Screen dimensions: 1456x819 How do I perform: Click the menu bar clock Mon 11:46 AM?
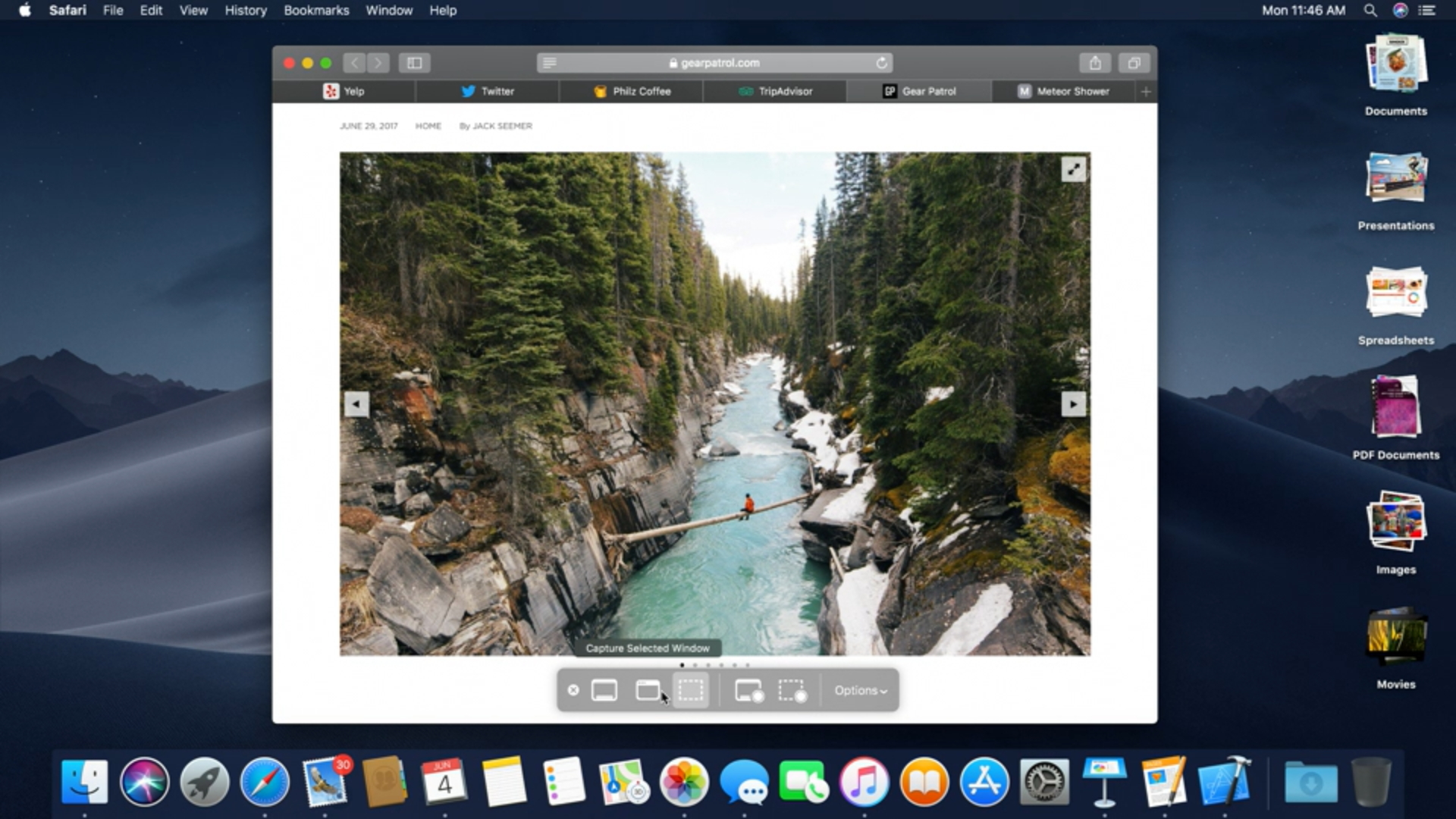(1304, 10)
